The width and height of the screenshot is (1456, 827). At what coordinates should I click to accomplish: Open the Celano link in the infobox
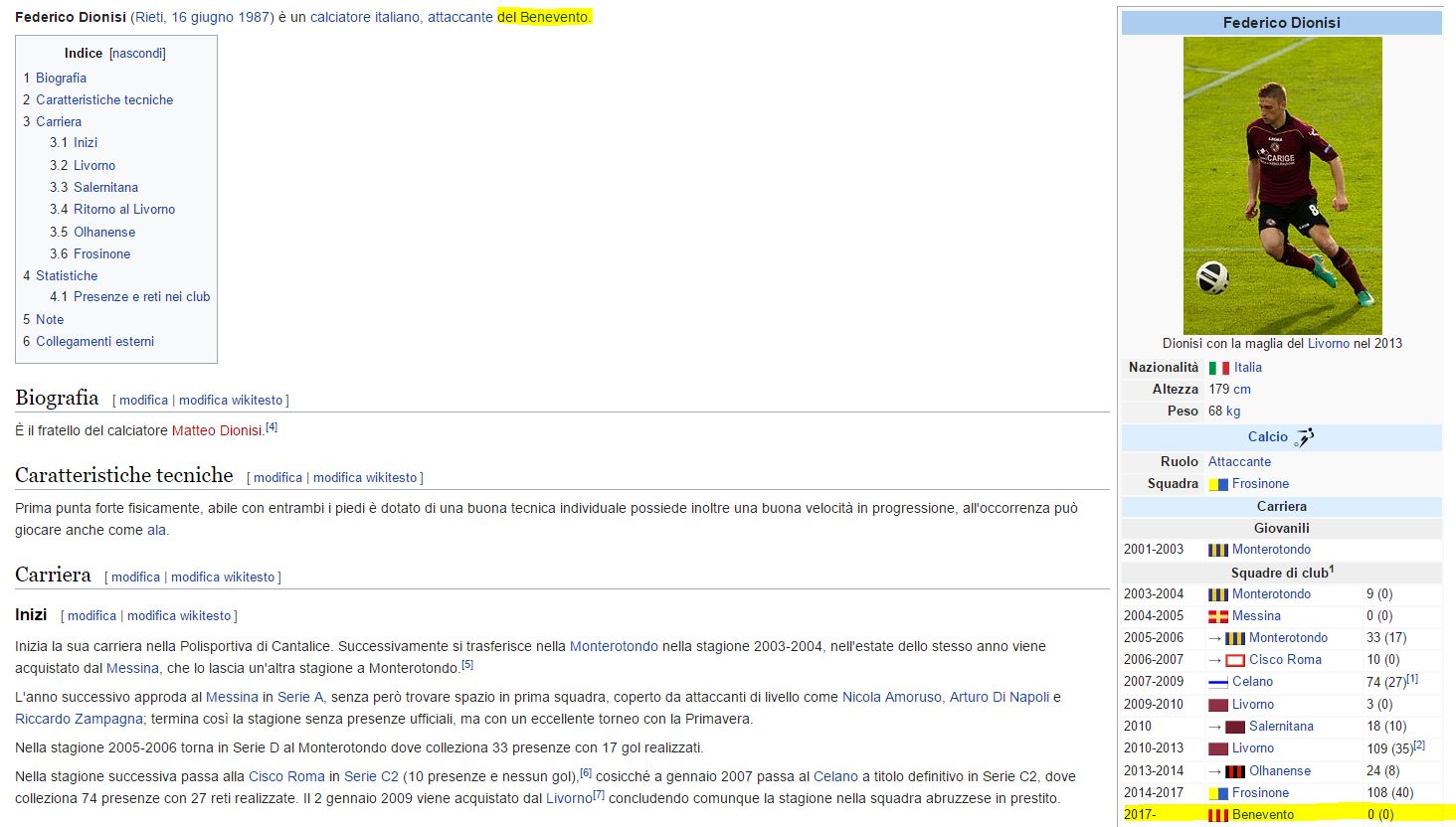pyautogui.click(x=1252, y=682)
